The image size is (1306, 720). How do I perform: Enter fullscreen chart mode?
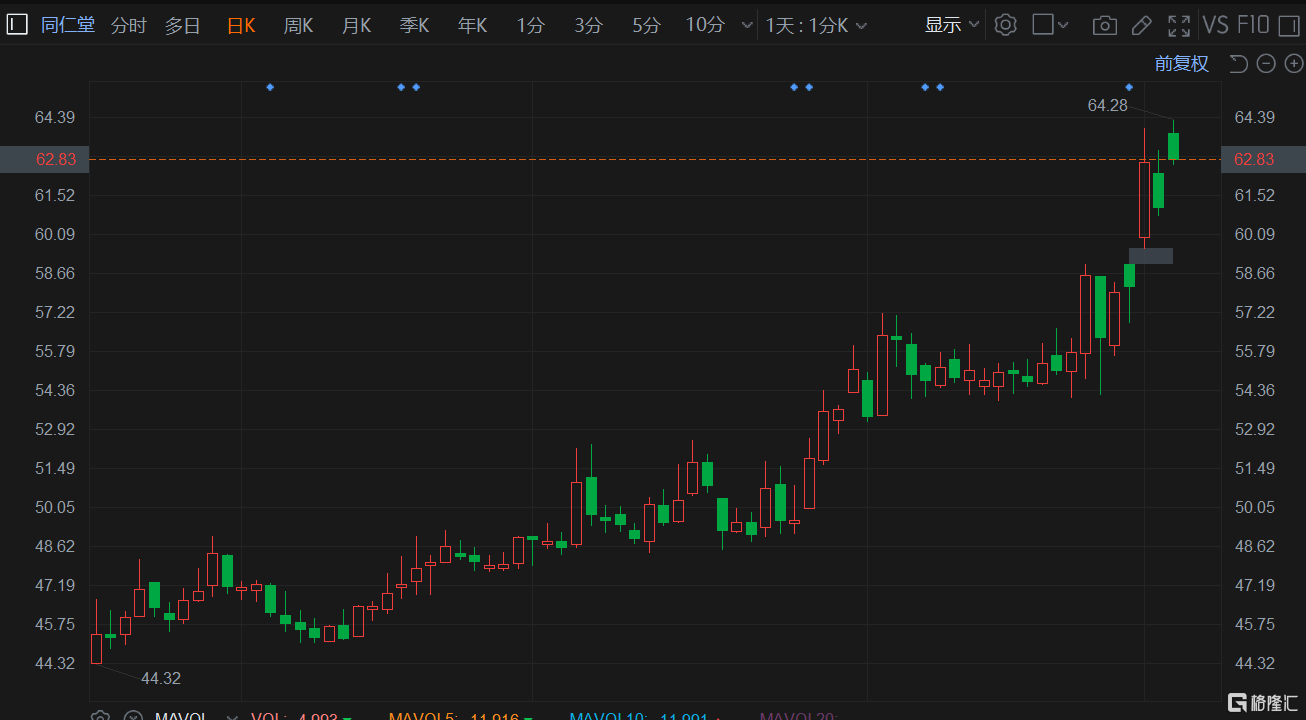1179,25
